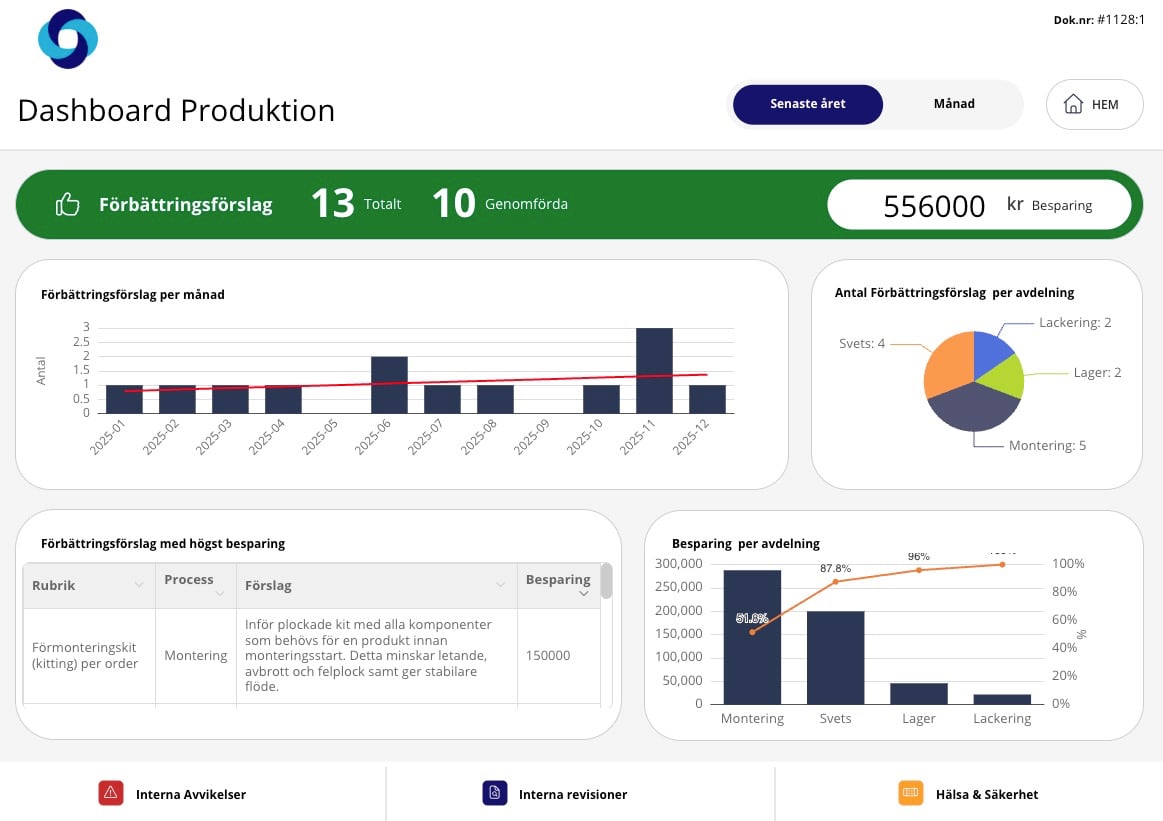The width and height of the screenshot is (1163, 821).
Task: Click the 2025-12 bar in monthly chart
Action: (707, 399)
